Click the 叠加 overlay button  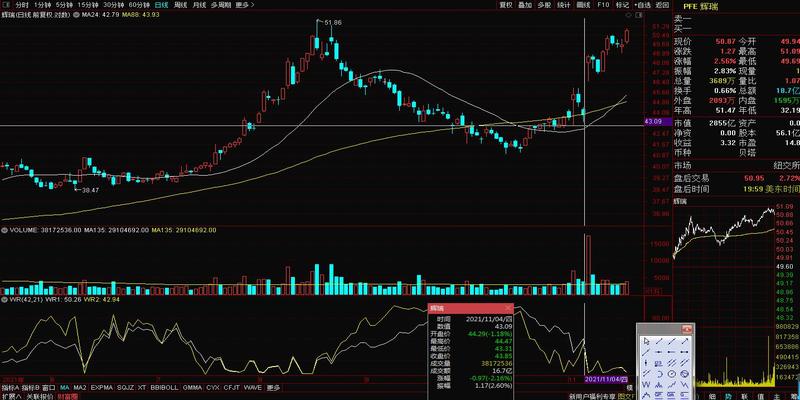click(x=525, y=5)
